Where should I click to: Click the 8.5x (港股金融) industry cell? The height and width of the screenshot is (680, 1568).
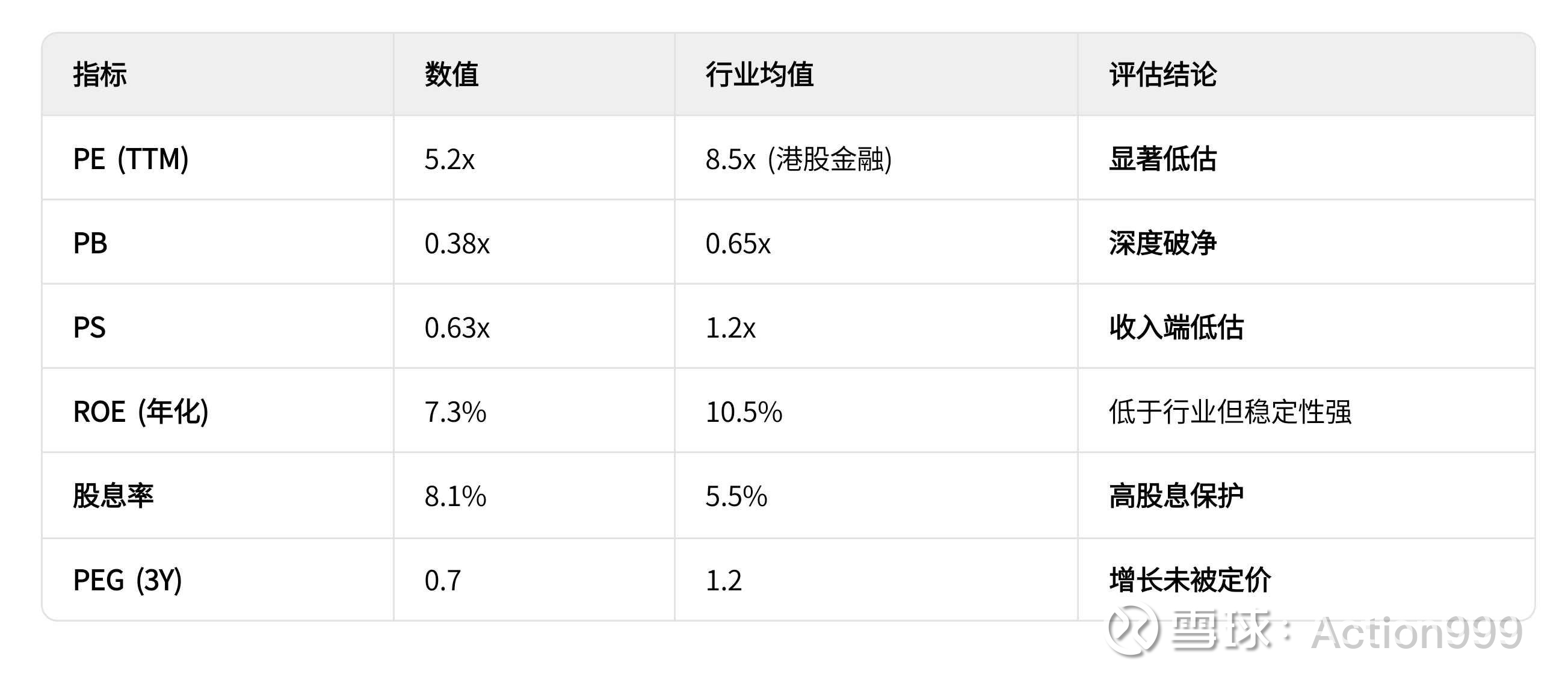(798, 159)
